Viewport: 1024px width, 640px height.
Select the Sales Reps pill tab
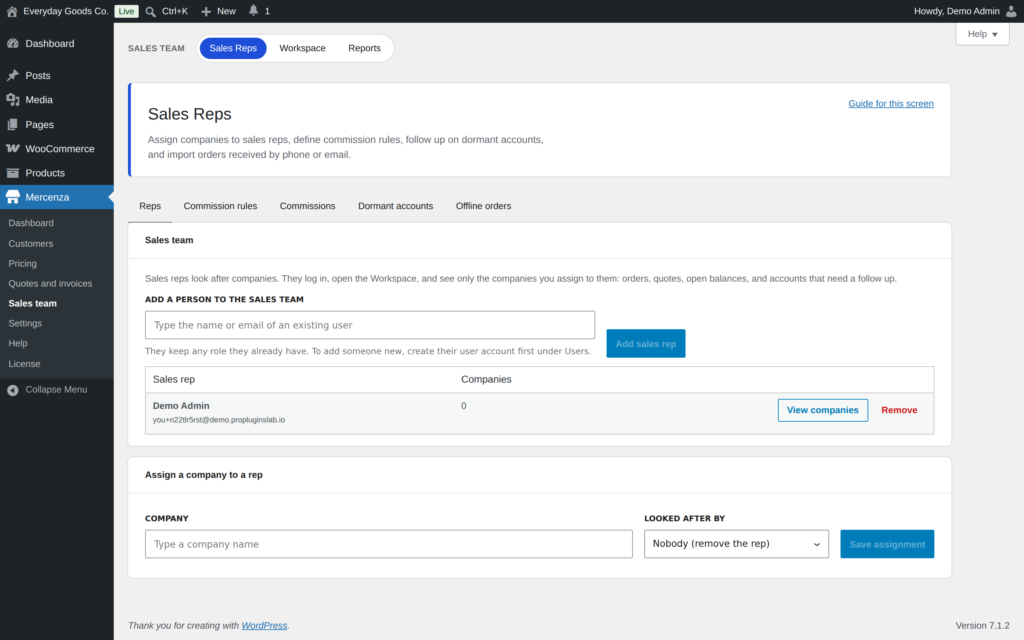coord(233,48)
